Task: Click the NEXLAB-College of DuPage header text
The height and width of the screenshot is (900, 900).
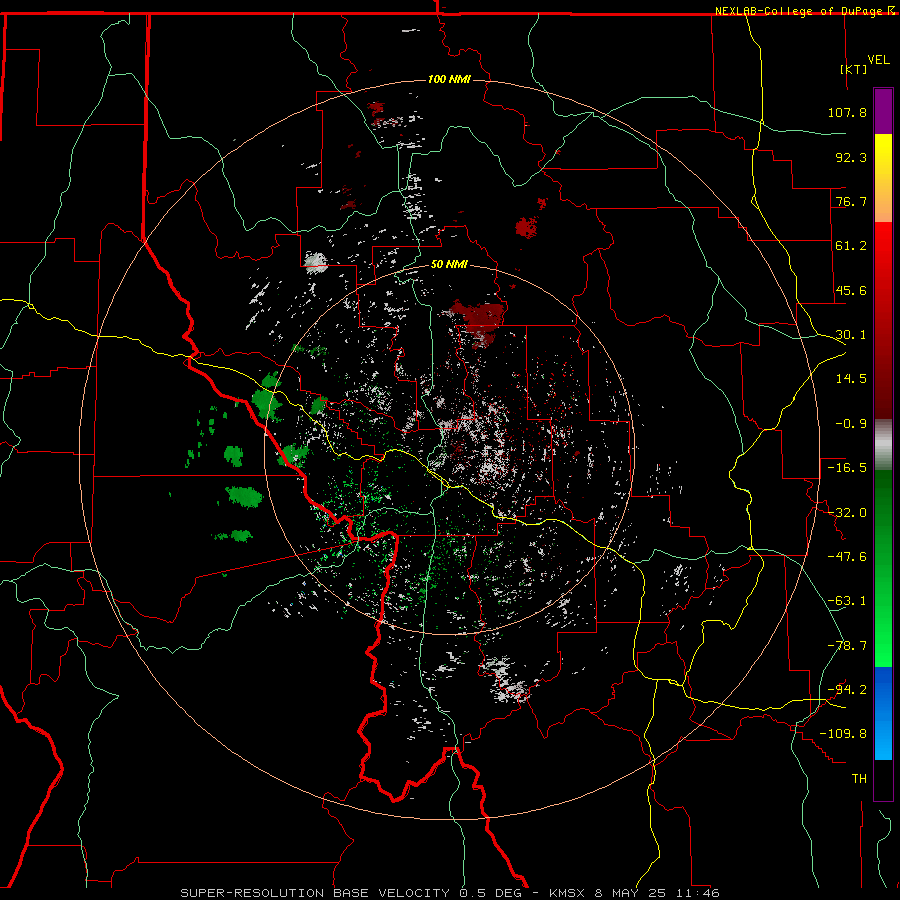Action: coord(801,11)
